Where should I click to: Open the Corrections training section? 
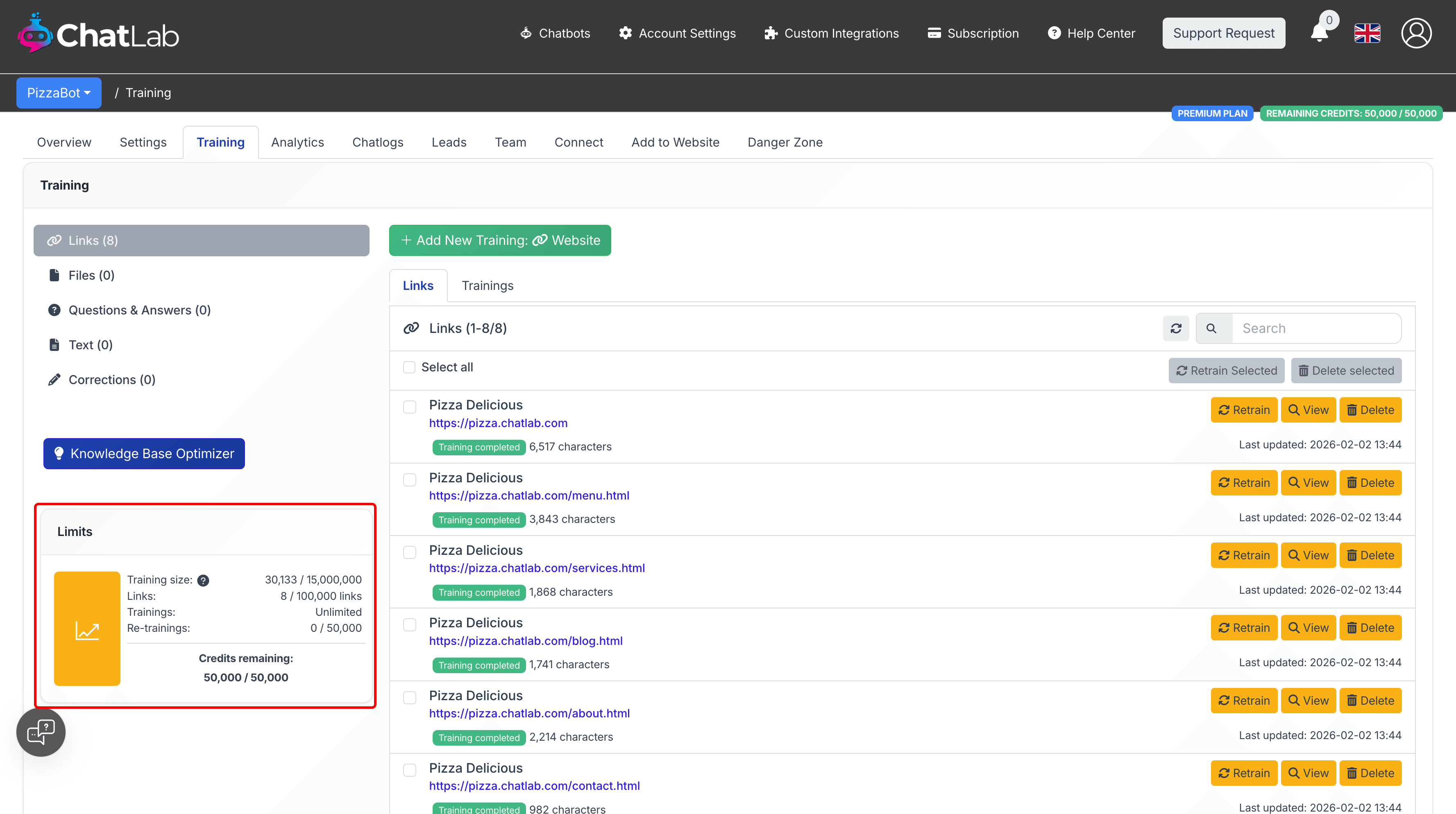(x=111, y=380)
